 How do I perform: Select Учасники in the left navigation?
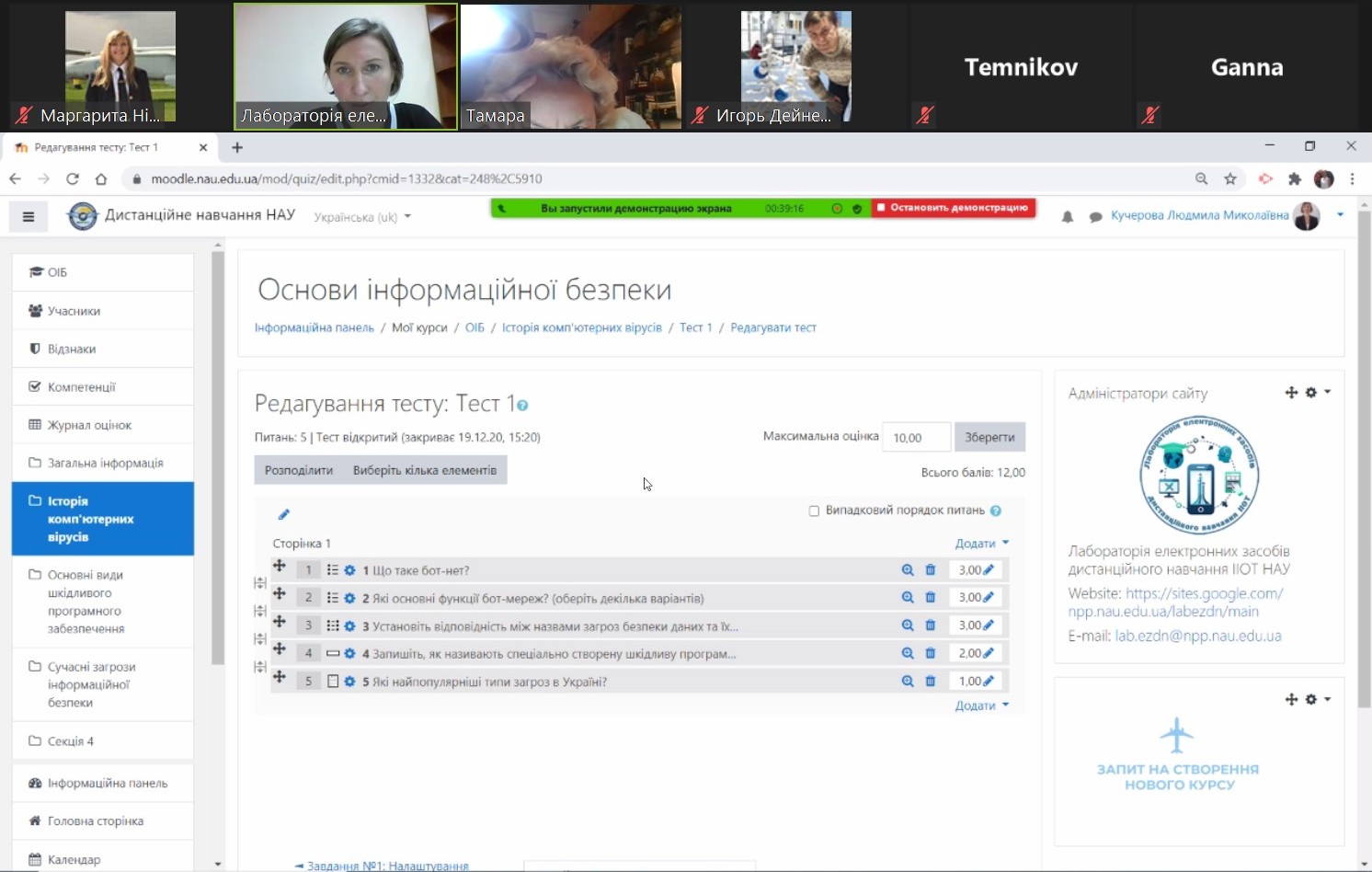(74, 311)
